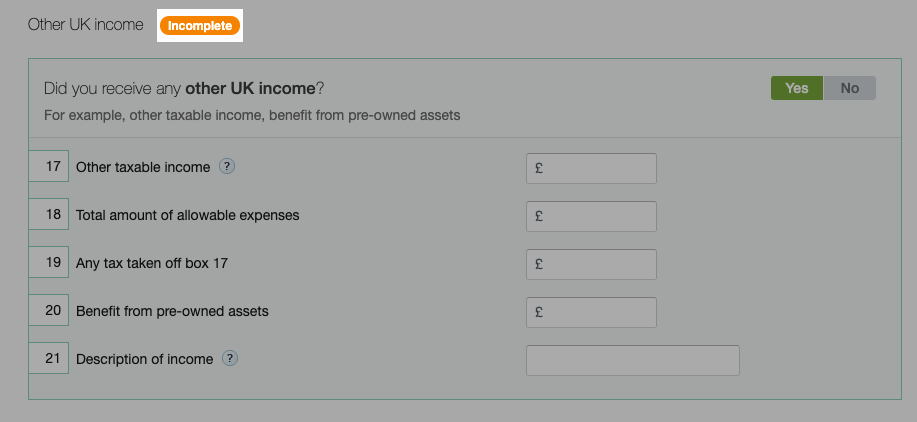Viewport: 917px width, 422px height.
Task: Click the box number 19 marker
Action: [49, 262]
